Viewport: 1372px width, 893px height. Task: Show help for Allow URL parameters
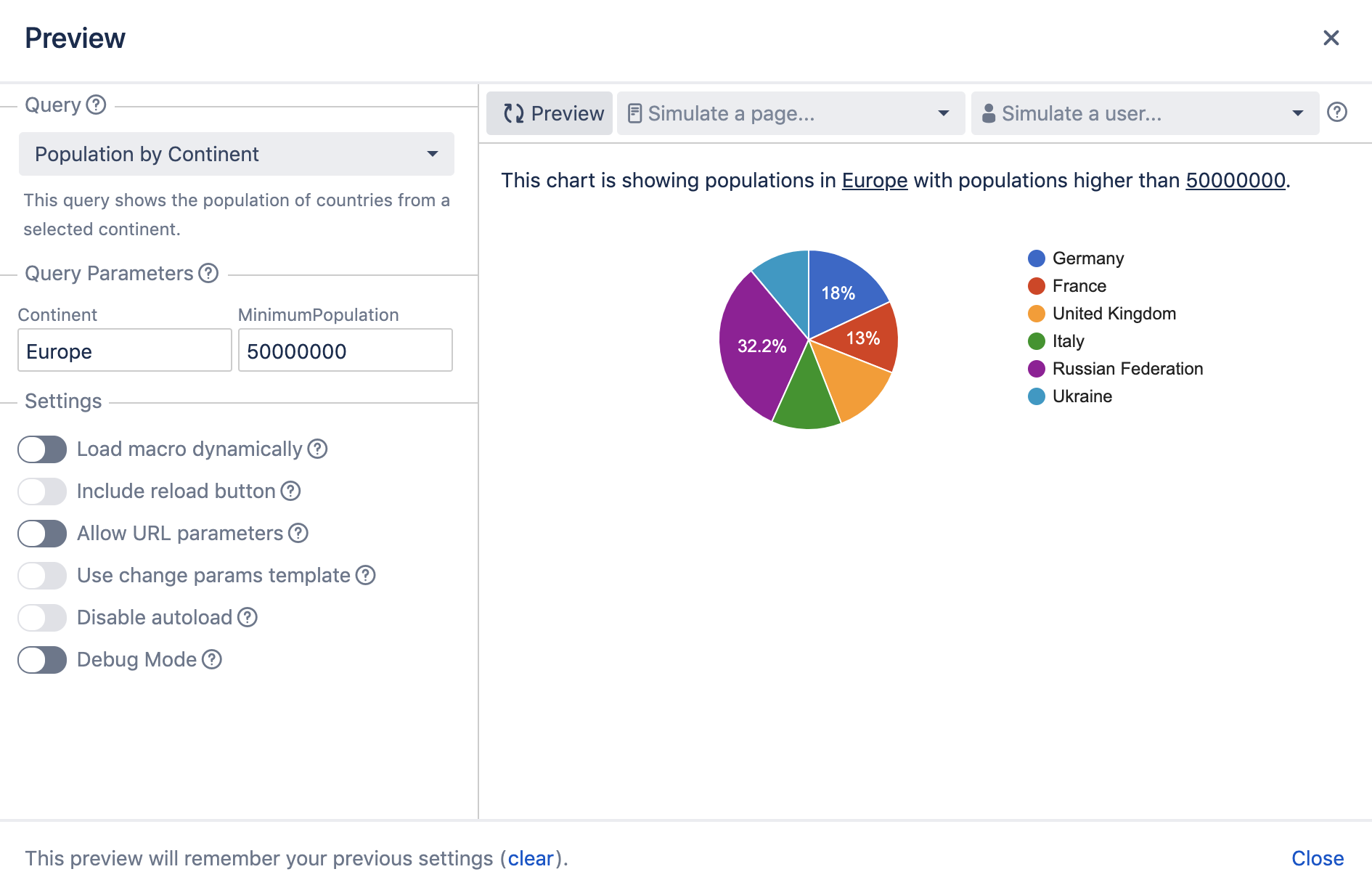point(298,533)
